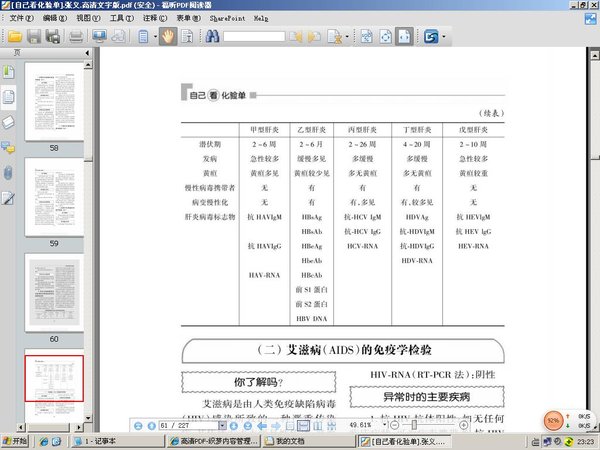The width and height of the screenshot is (600, 450).
Task: Click the Print icon
Action: 76,37
